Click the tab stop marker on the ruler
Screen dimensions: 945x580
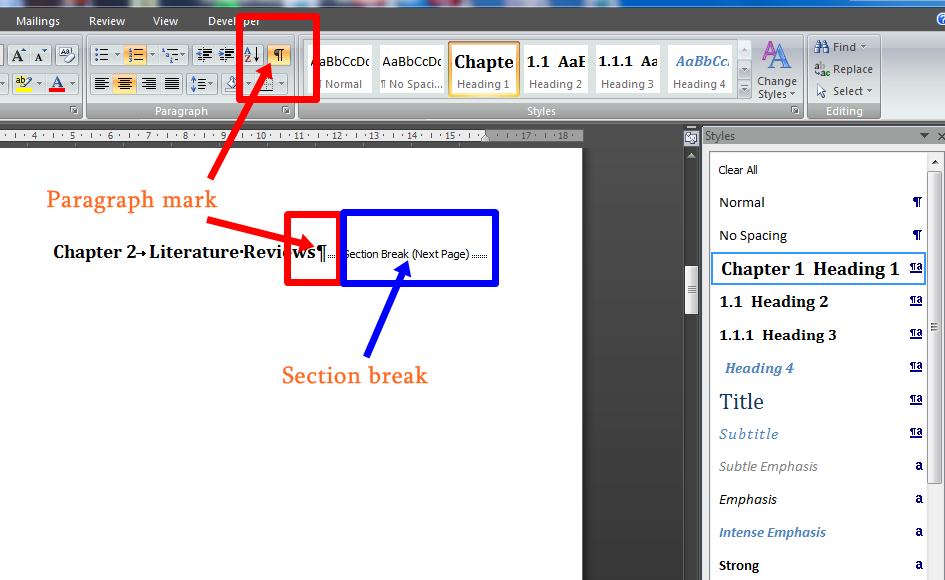coord(485,137)
